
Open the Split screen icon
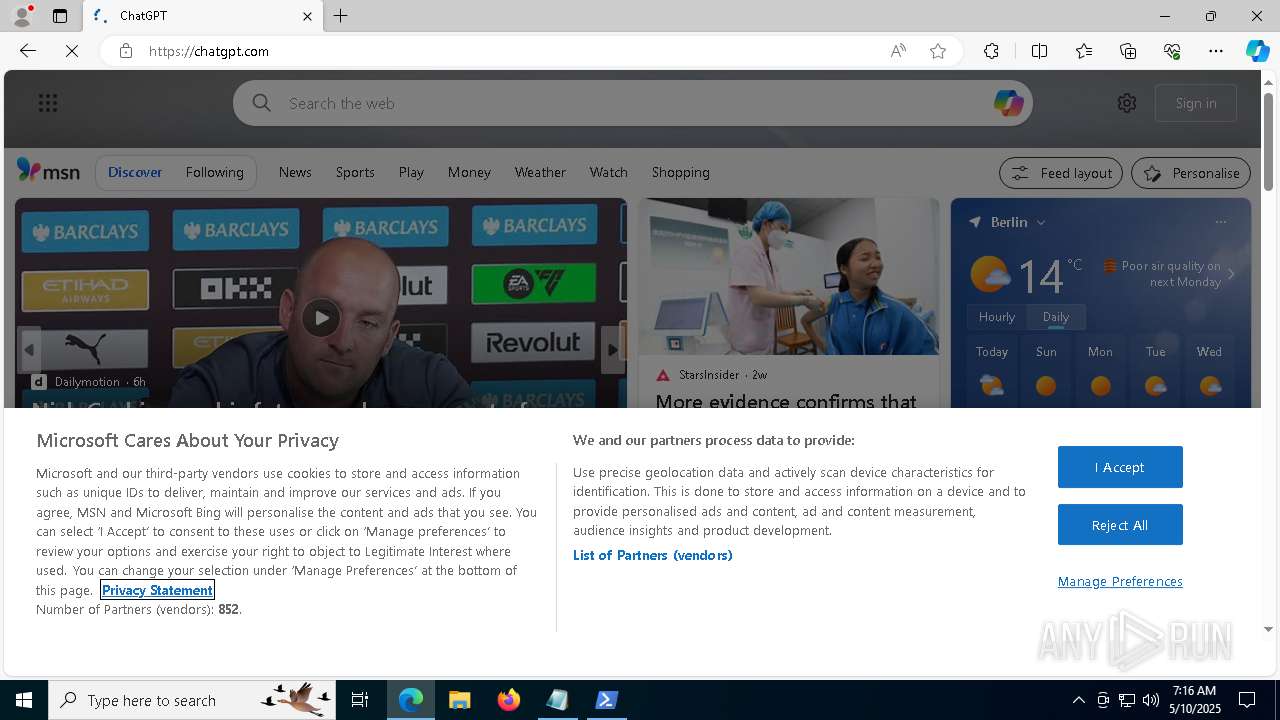pos(1039,51)
